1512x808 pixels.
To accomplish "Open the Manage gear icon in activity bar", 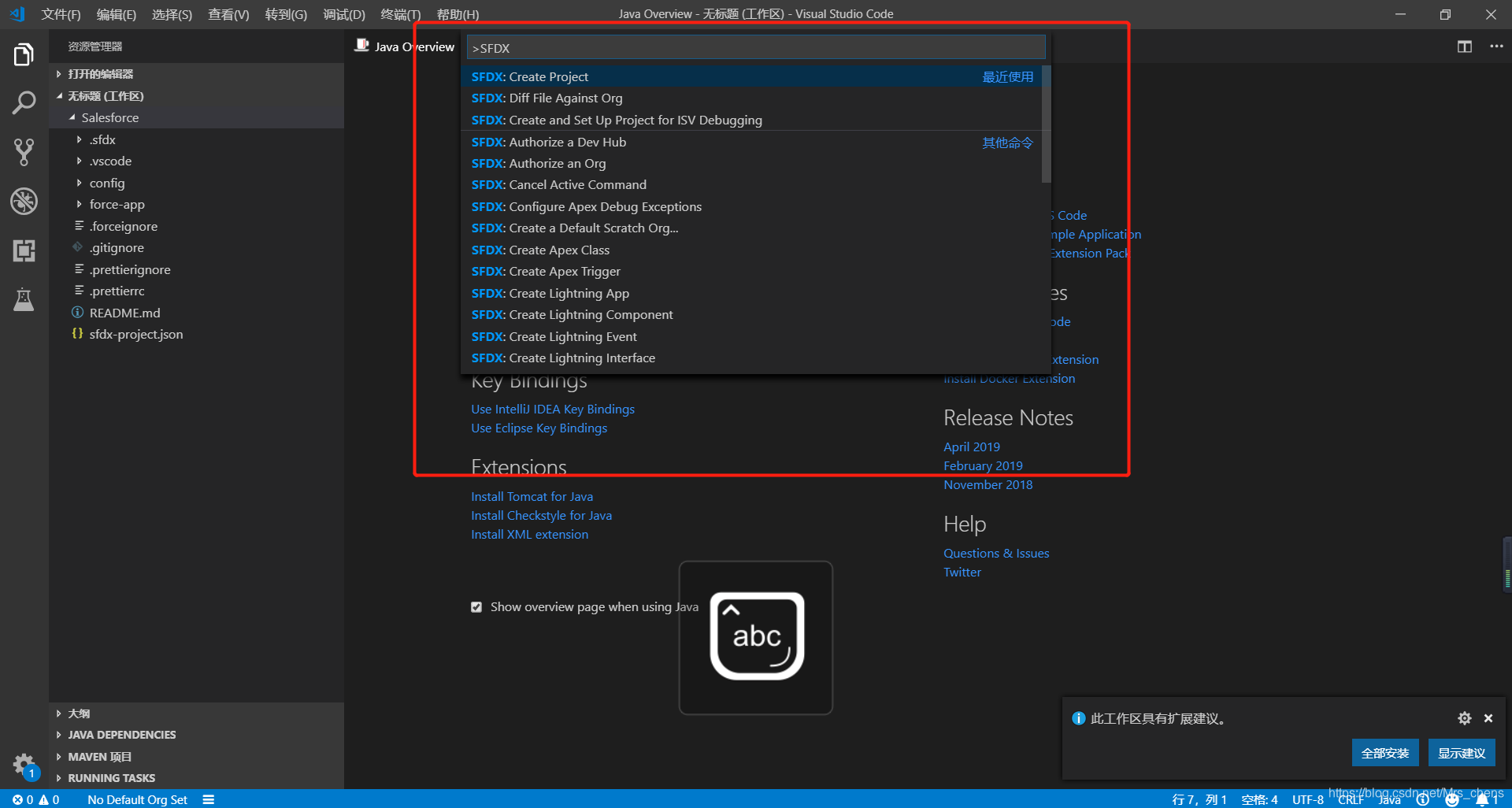I will (24, 764).
